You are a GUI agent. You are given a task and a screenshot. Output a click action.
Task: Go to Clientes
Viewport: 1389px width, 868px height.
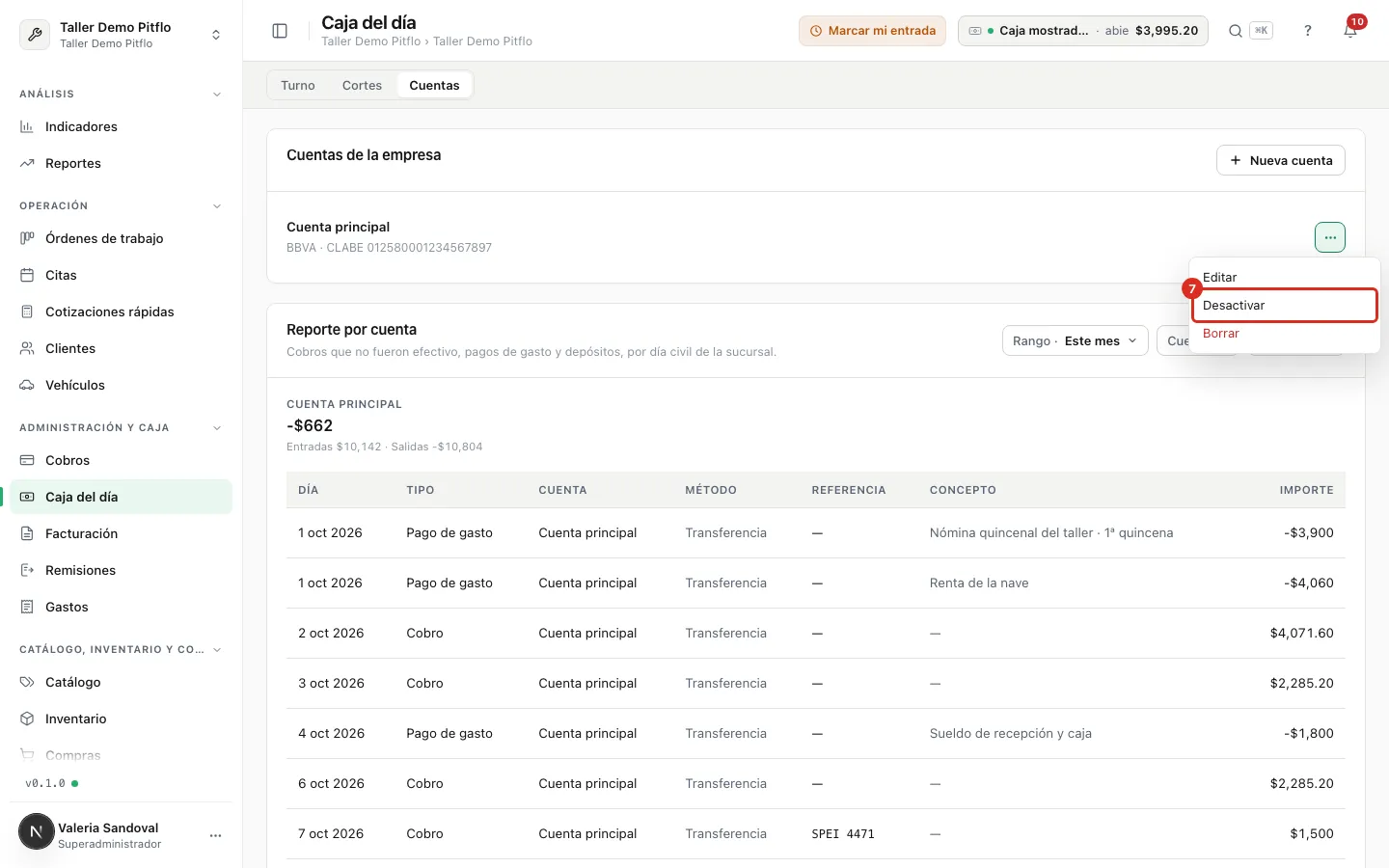[x=121, y=348]
